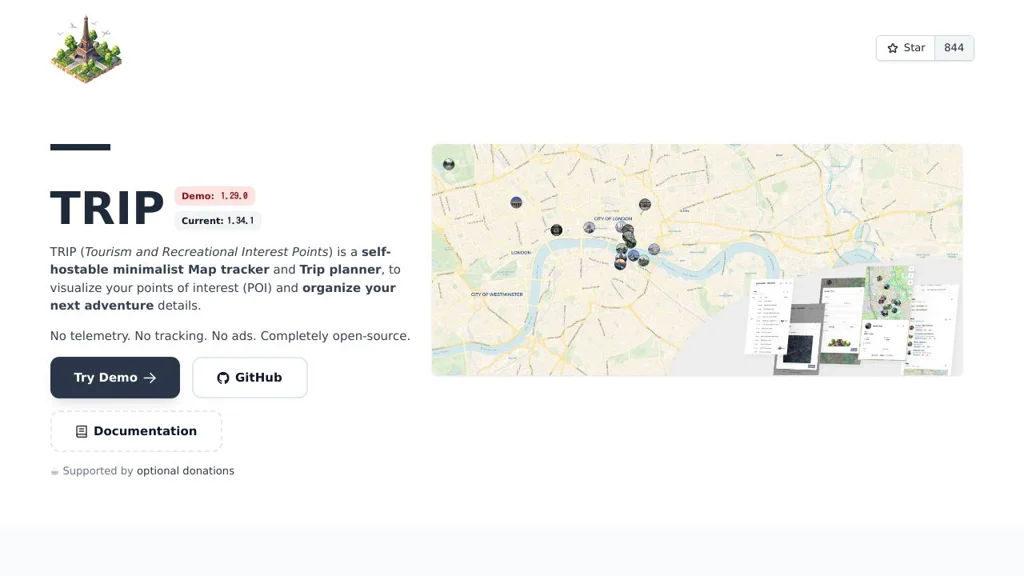Follow the optional donations link
The width and height of the screenshot is (1024, 576).
point(185,471)
